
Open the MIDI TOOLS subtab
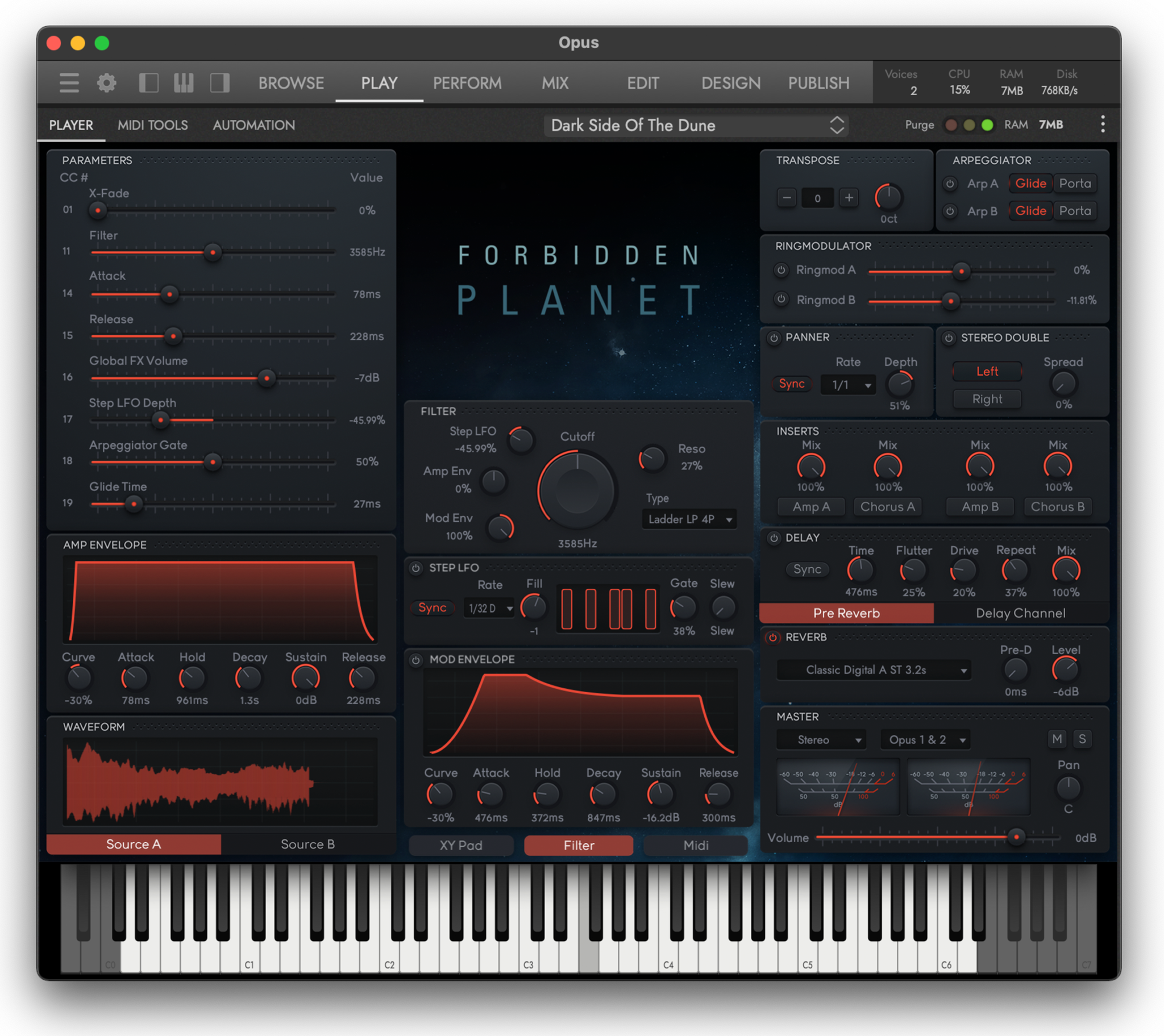coord(153,125)
